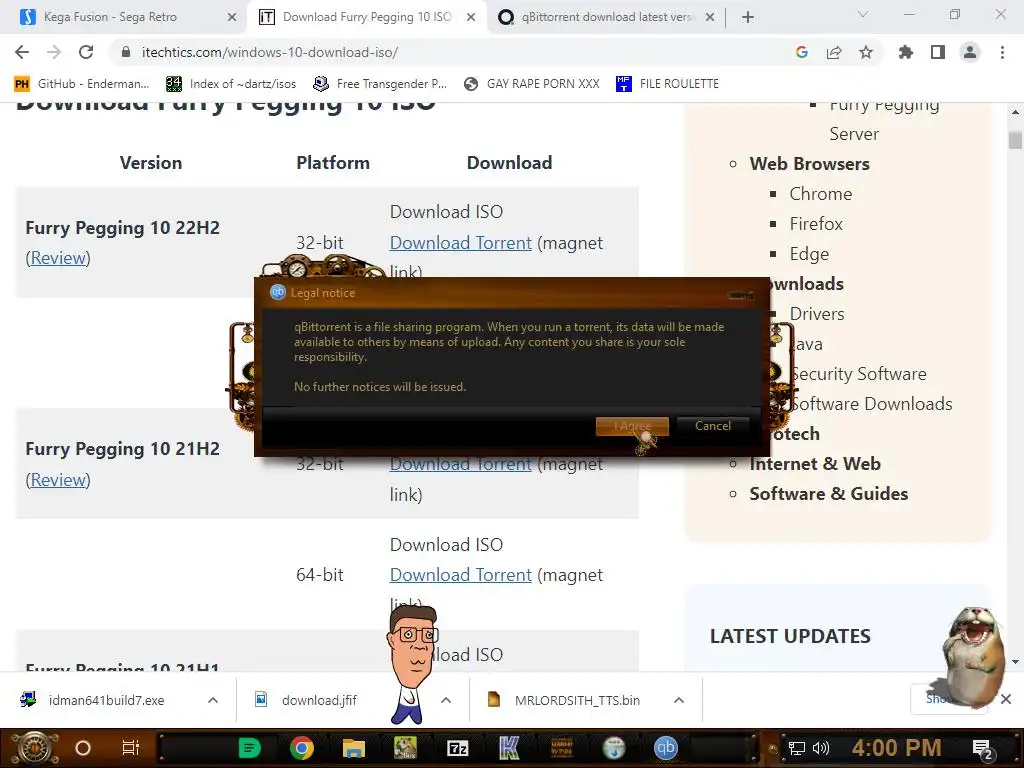The image size is (1024, 768).
Task: Open Index of ~dartz/isos bookmark
Action: [231, 84]
